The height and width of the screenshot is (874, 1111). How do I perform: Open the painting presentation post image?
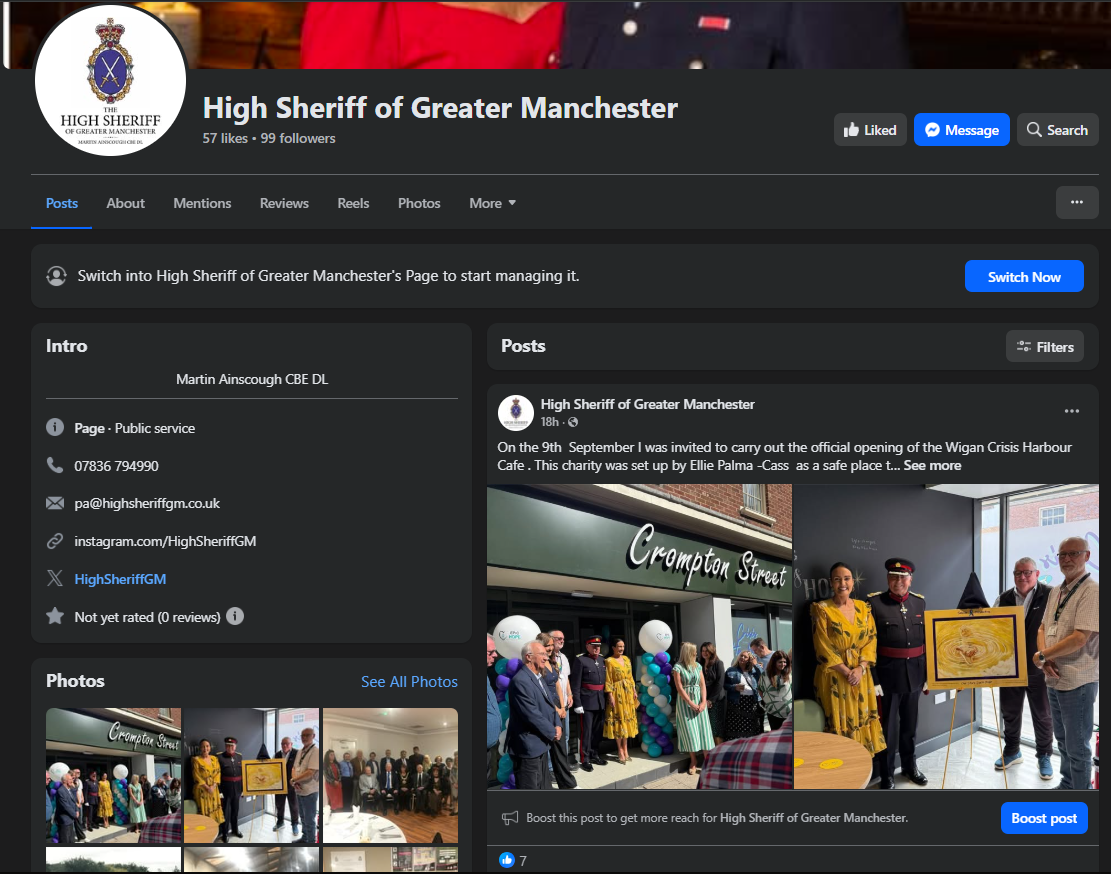(x=946, y=637)
